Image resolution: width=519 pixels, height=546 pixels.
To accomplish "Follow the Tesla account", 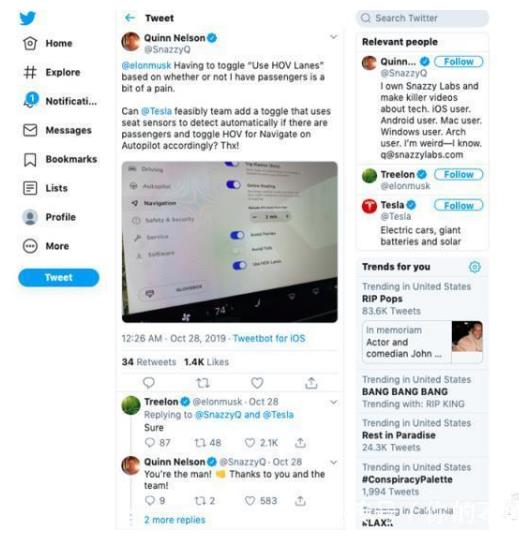I will 458,205.
